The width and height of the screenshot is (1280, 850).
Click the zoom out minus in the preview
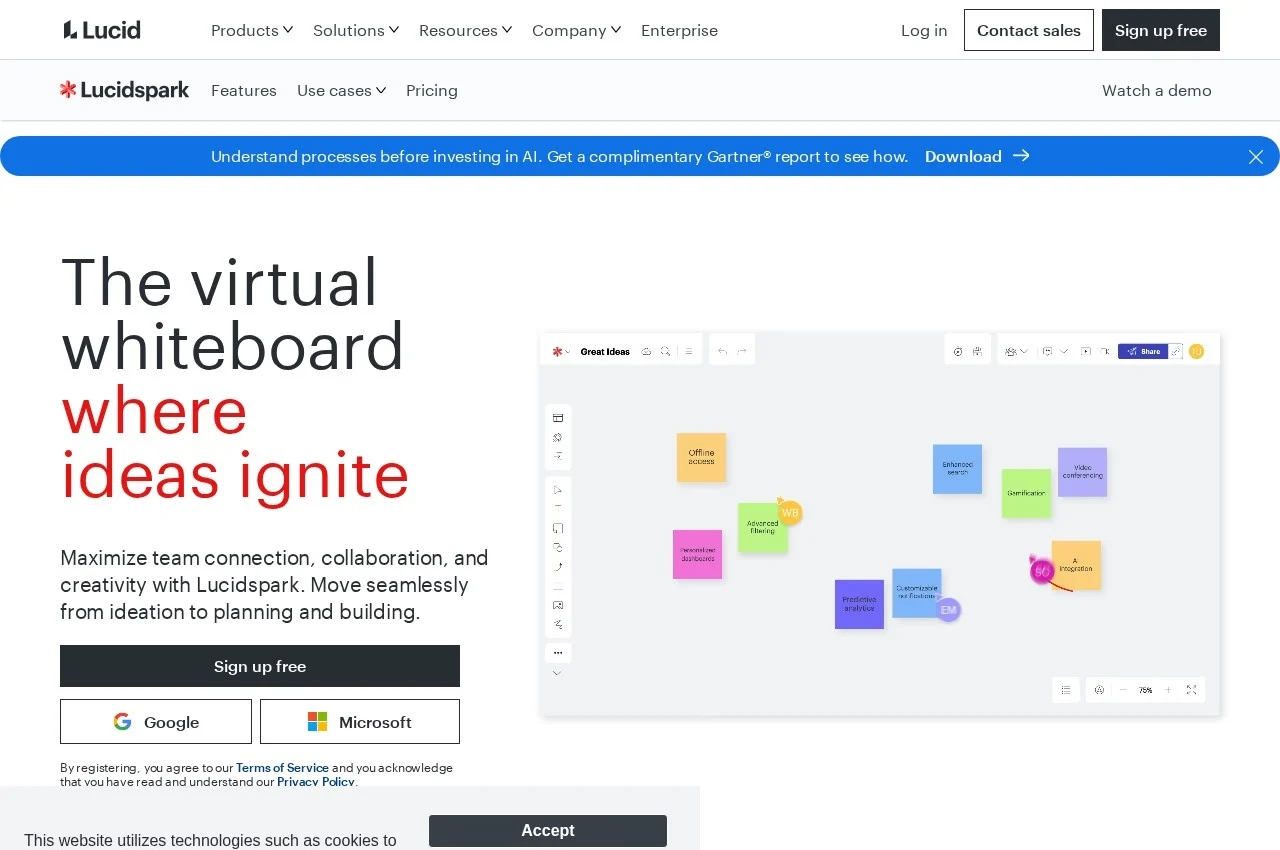[x=1123, y=690]
